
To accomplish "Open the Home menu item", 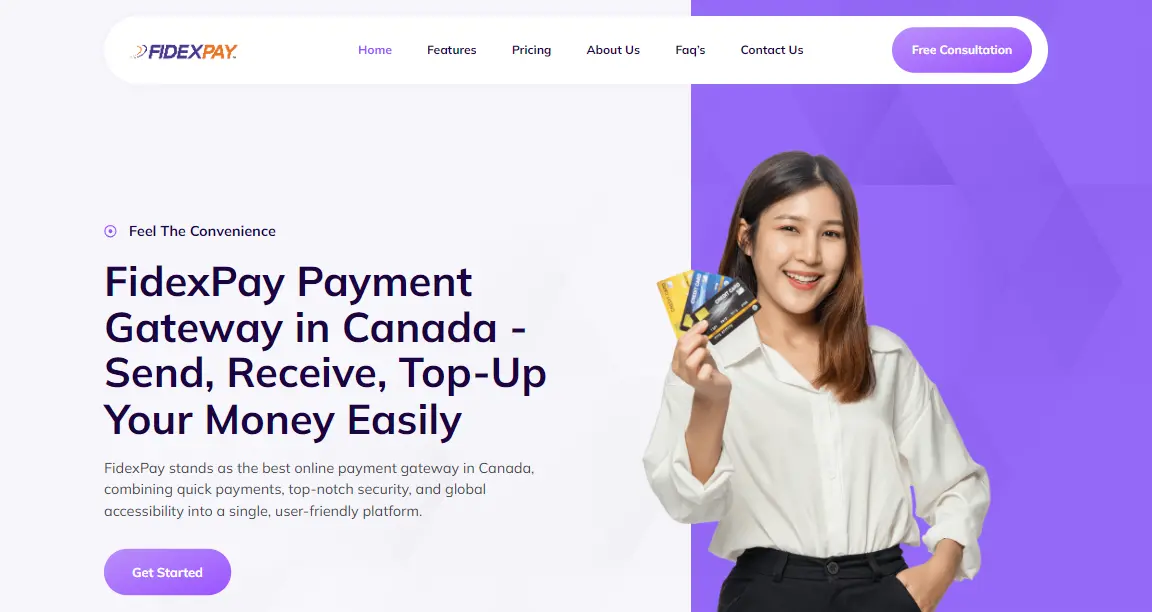I will [375, 50].
